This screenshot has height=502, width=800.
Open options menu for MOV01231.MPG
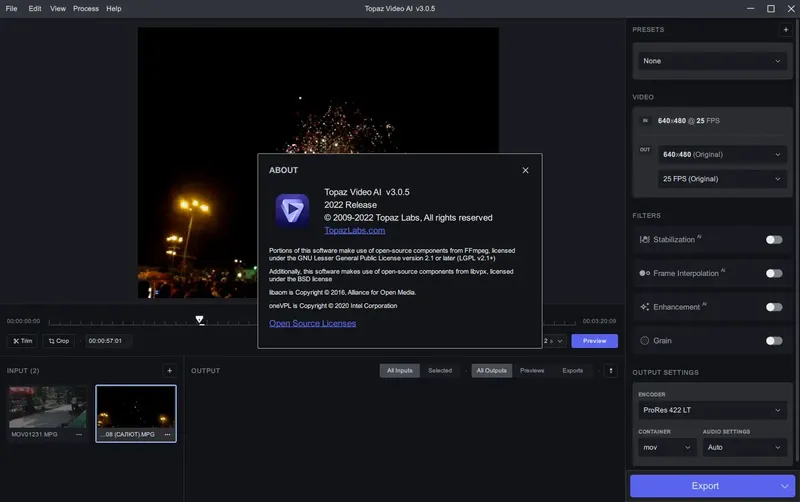[x=79, y=435]
